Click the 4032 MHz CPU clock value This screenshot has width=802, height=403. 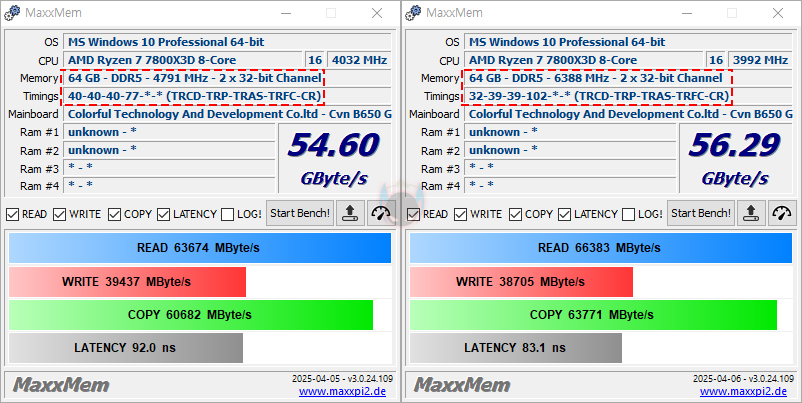pyautogui.click(x=359, y=60)
